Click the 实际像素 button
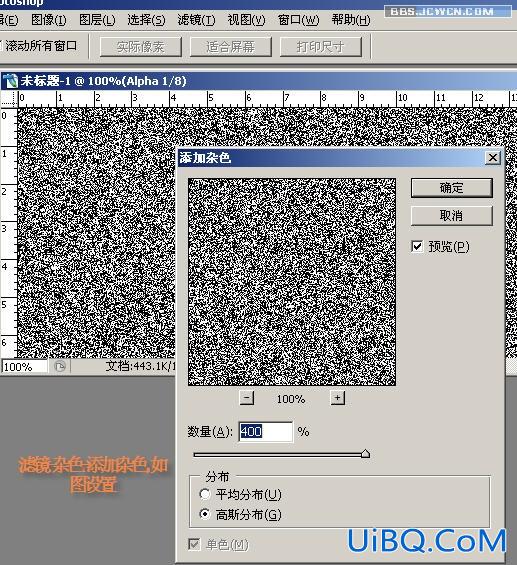Viewport: 517px width, 565px height. [x=141, y=46]
